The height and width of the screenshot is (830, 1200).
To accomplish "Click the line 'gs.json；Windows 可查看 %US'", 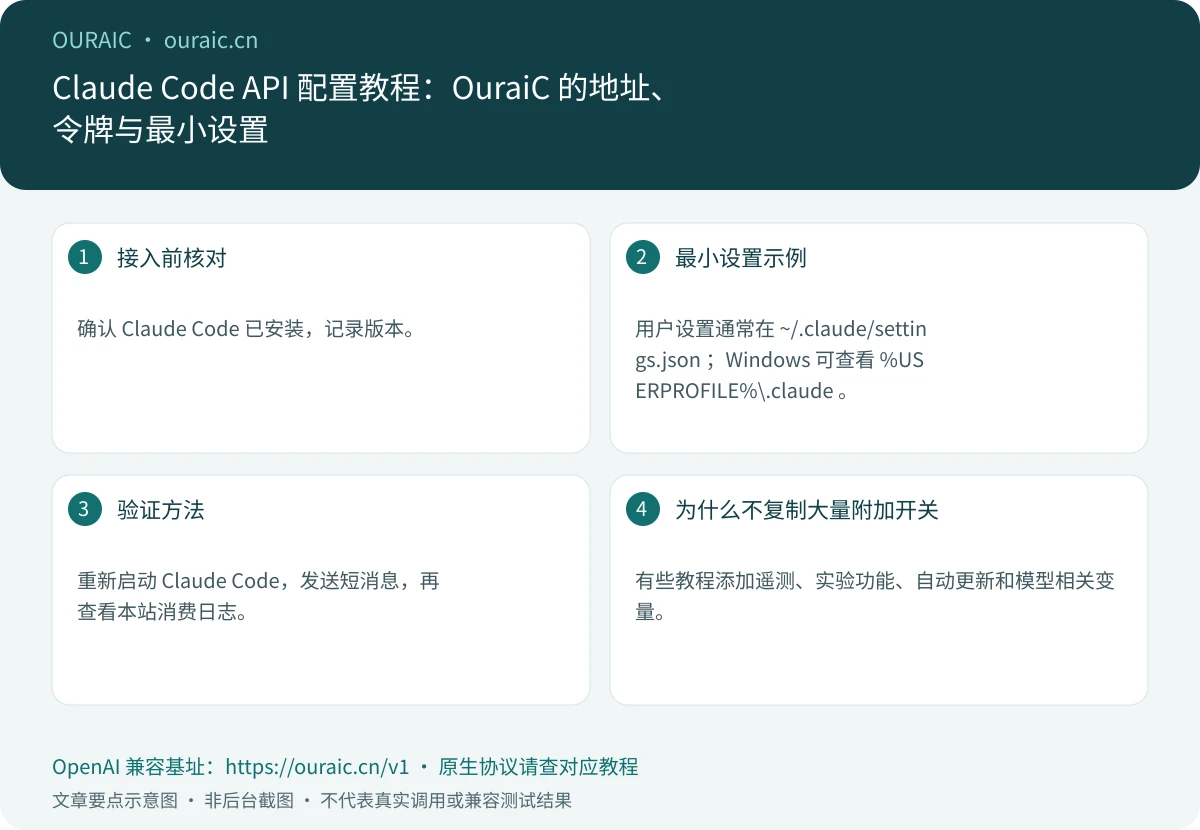I will [x=779, y=360].
